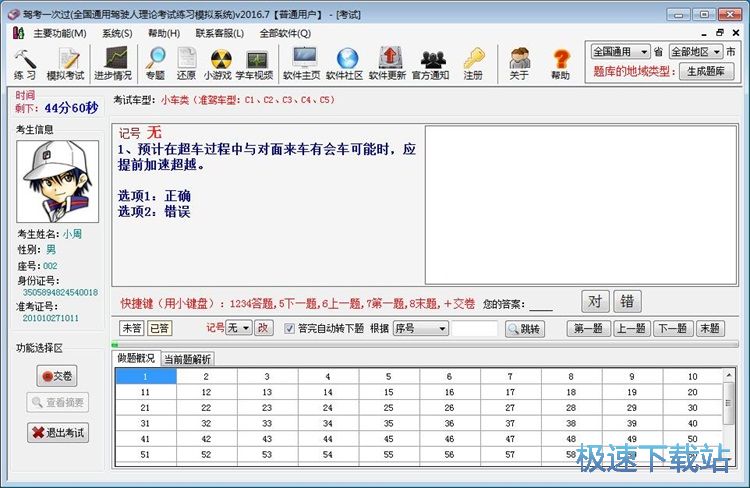Expand the 全部地区 city dropdown
Screen dimensions: 750x488
click(x=696, y=51)
